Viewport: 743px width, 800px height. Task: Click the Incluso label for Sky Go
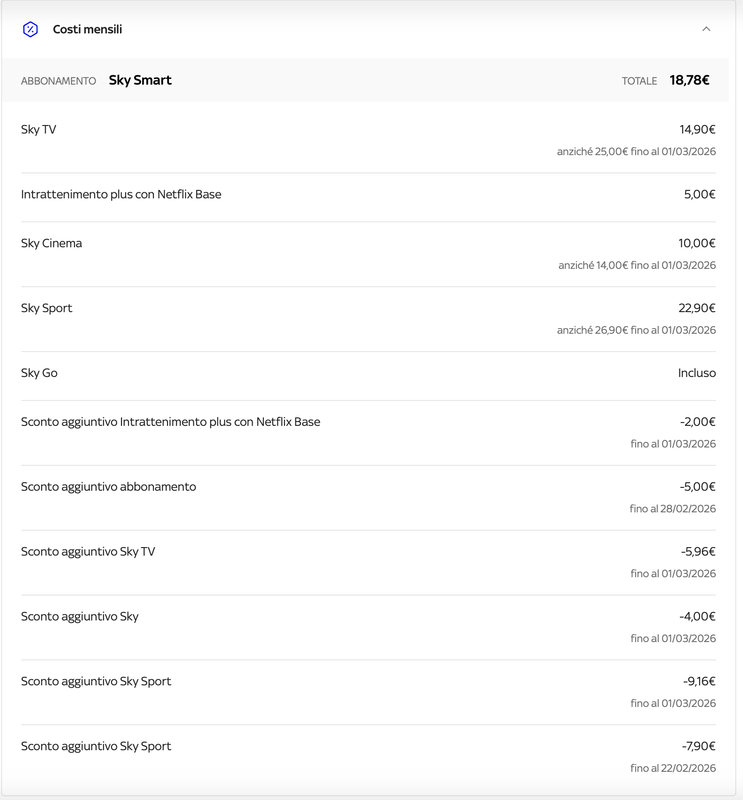(x=697, y=373)
